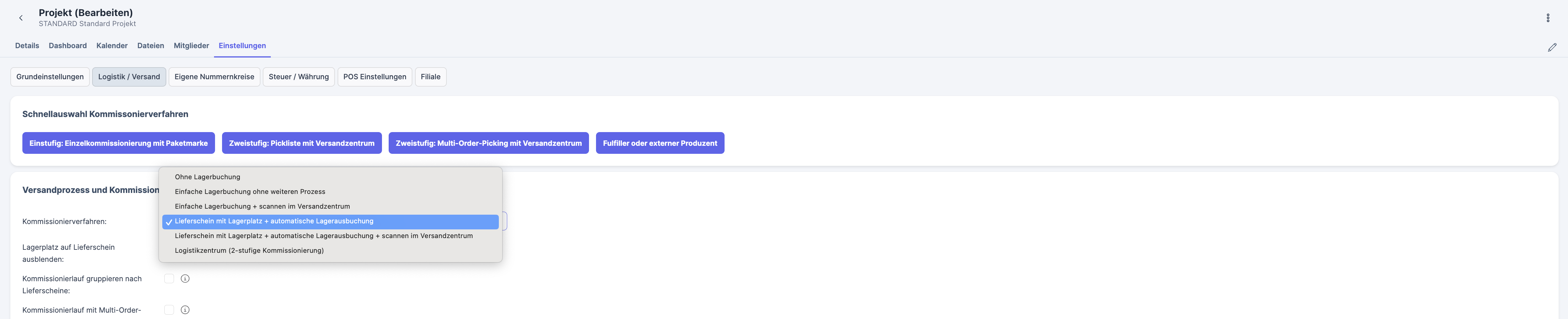Select 'Ohne Lagerbuchung' from the dropdown list
1568x319 pixels.
tap(208, 177)
